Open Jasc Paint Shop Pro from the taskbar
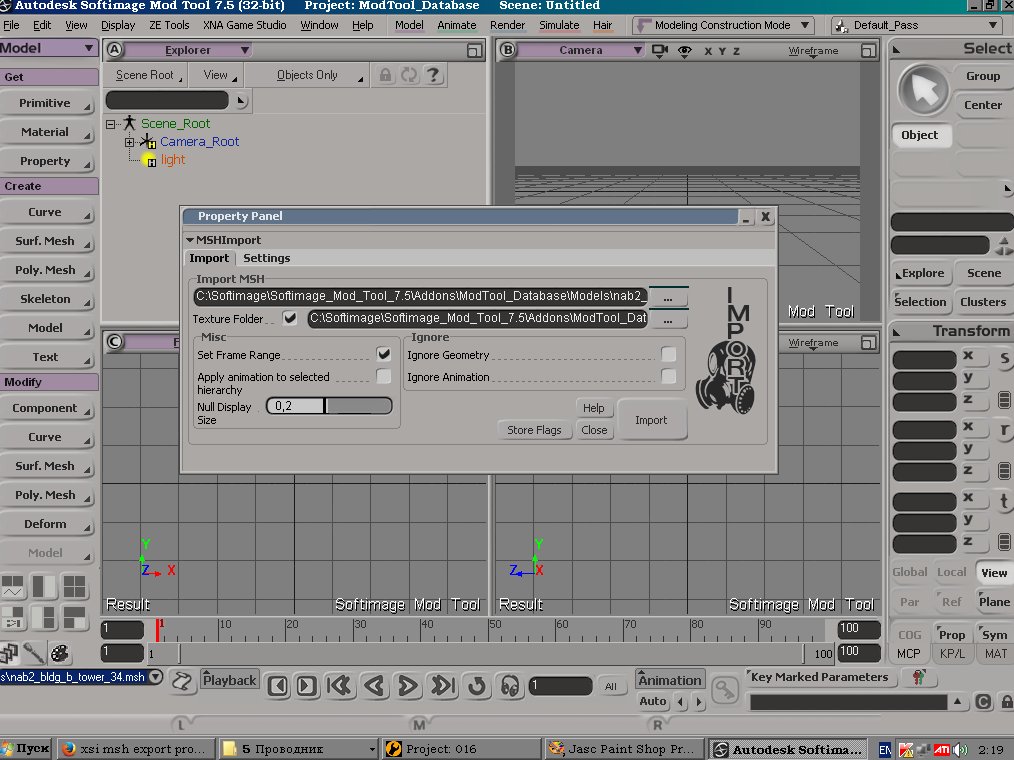The width and height of the screenshot is (1014, 760). [x=623, y=749]
